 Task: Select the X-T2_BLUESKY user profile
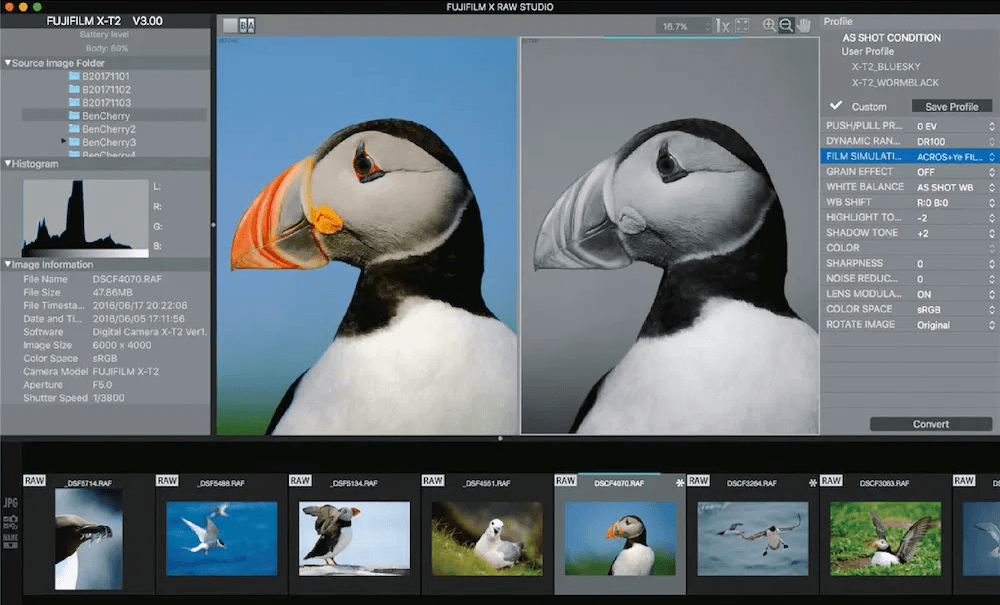coord(886,66)
